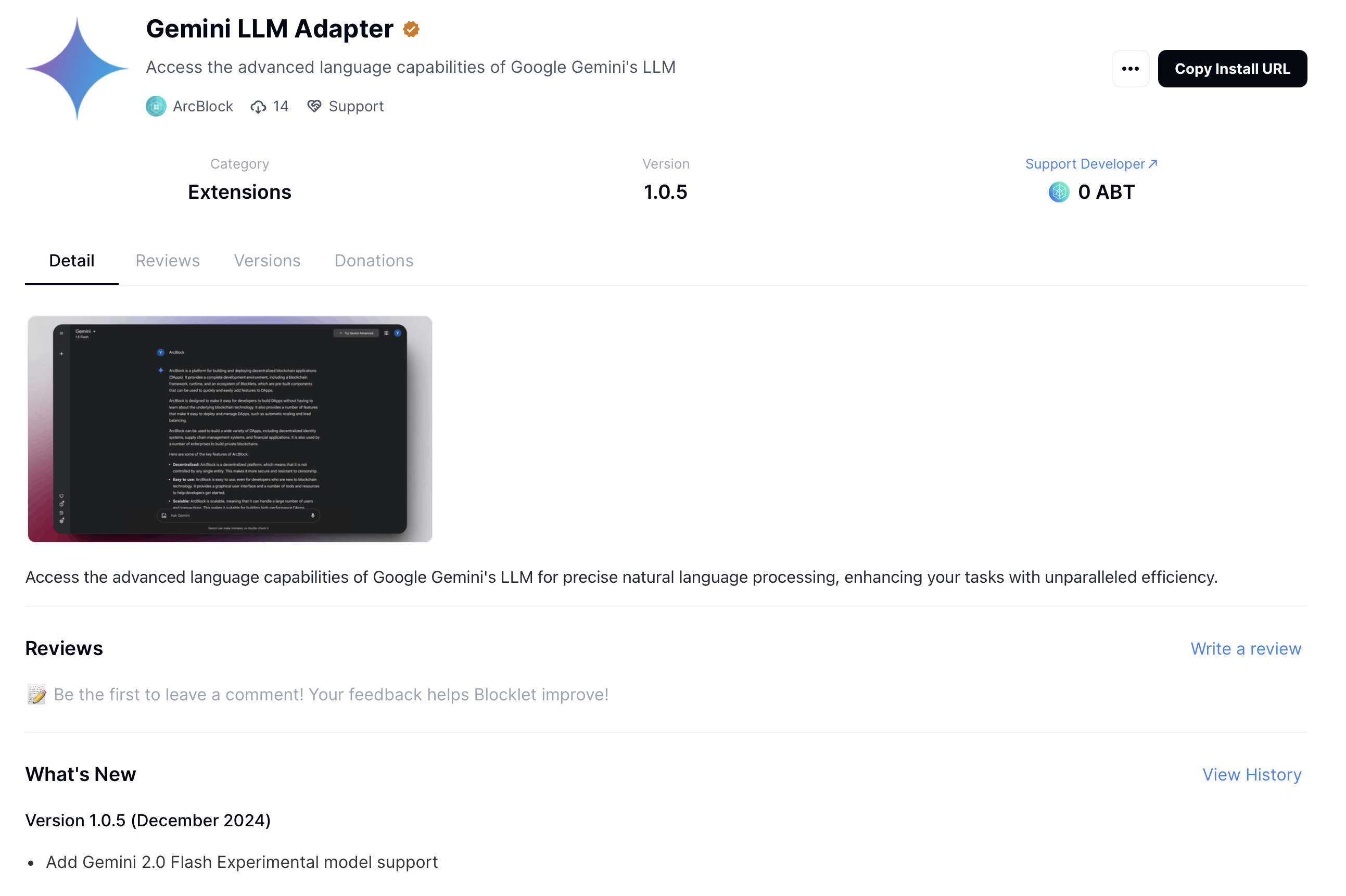The width and height of the screenshot is (1346, 896).
Task: Switch to the Reviews tab
Action: tap(168, 261)
